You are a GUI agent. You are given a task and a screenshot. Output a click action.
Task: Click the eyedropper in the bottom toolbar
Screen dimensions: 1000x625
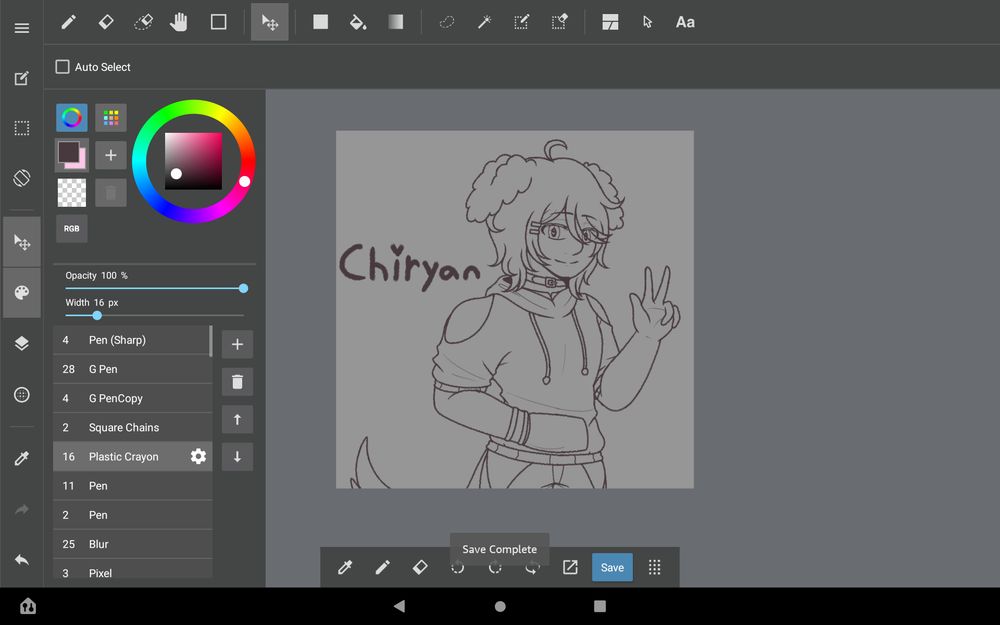[345, 567]
